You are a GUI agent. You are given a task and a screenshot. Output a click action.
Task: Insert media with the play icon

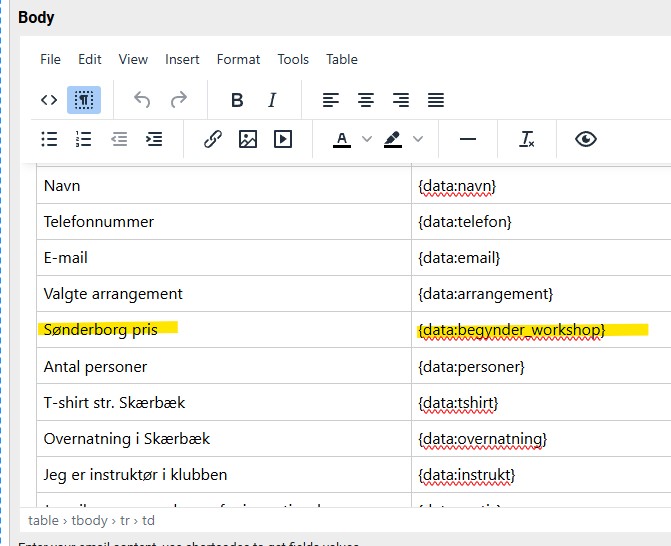pos(283,140)
